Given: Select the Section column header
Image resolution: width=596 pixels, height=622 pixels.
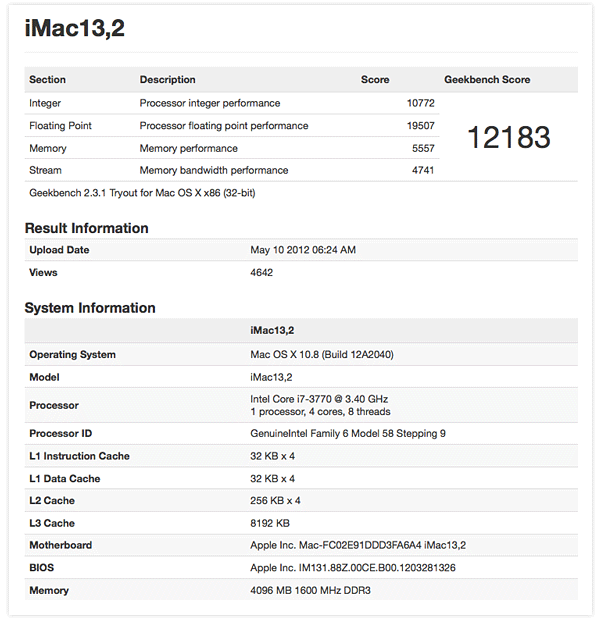Looking at the screenshot, I should coord(47,79).
